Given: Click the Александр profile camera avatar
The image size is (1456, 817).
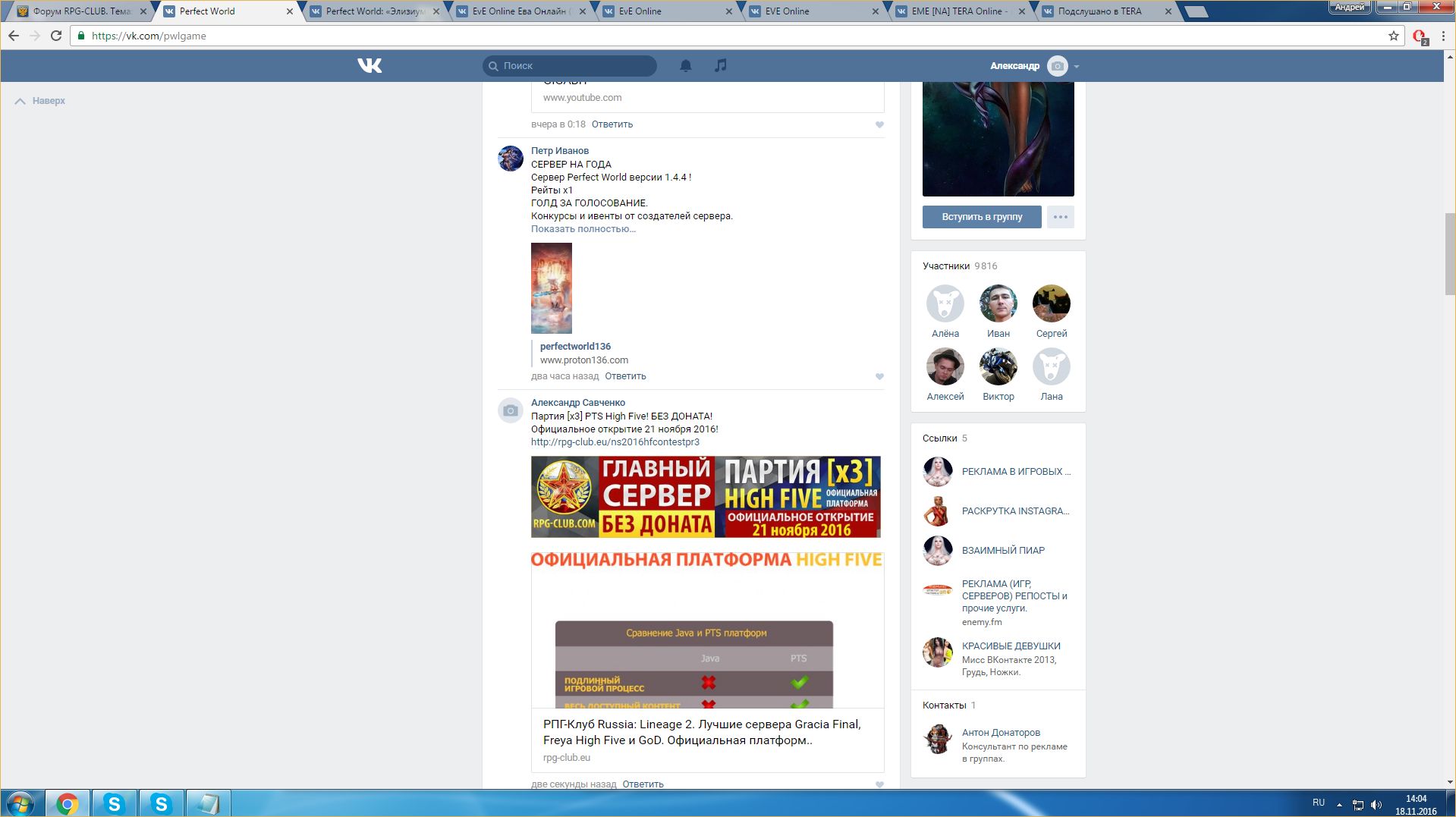Looking at the screenshot, I should 1058,66.
